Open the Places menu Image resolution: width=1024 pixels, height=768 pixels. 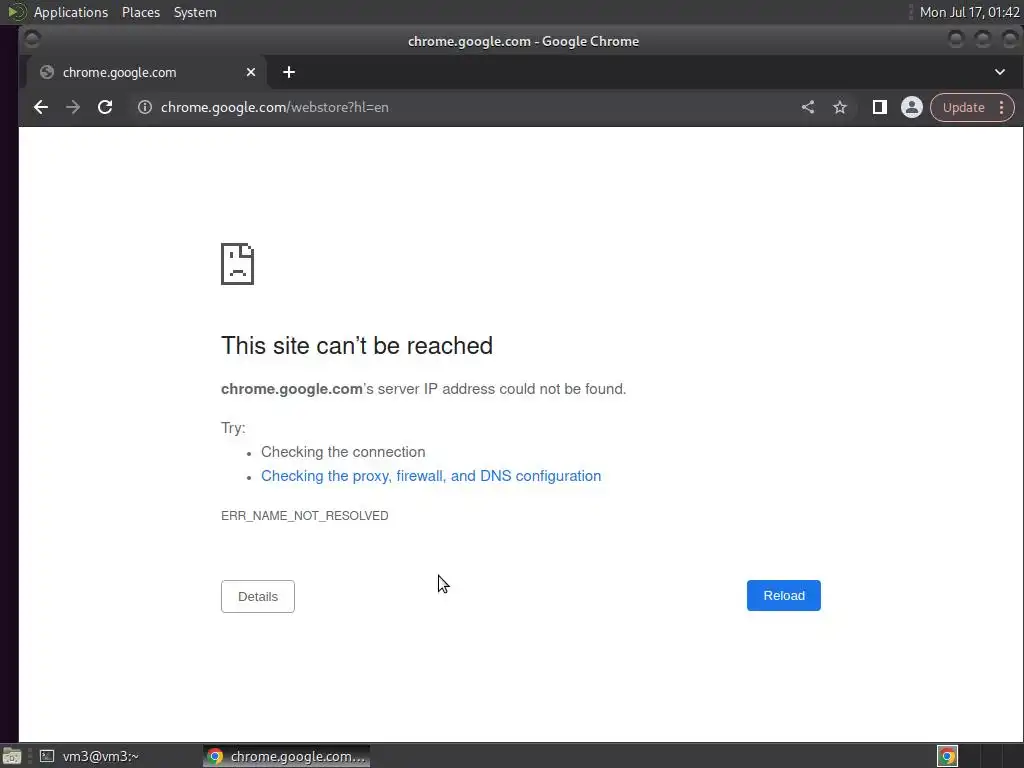pyautogui.click(x=140, y=12)
